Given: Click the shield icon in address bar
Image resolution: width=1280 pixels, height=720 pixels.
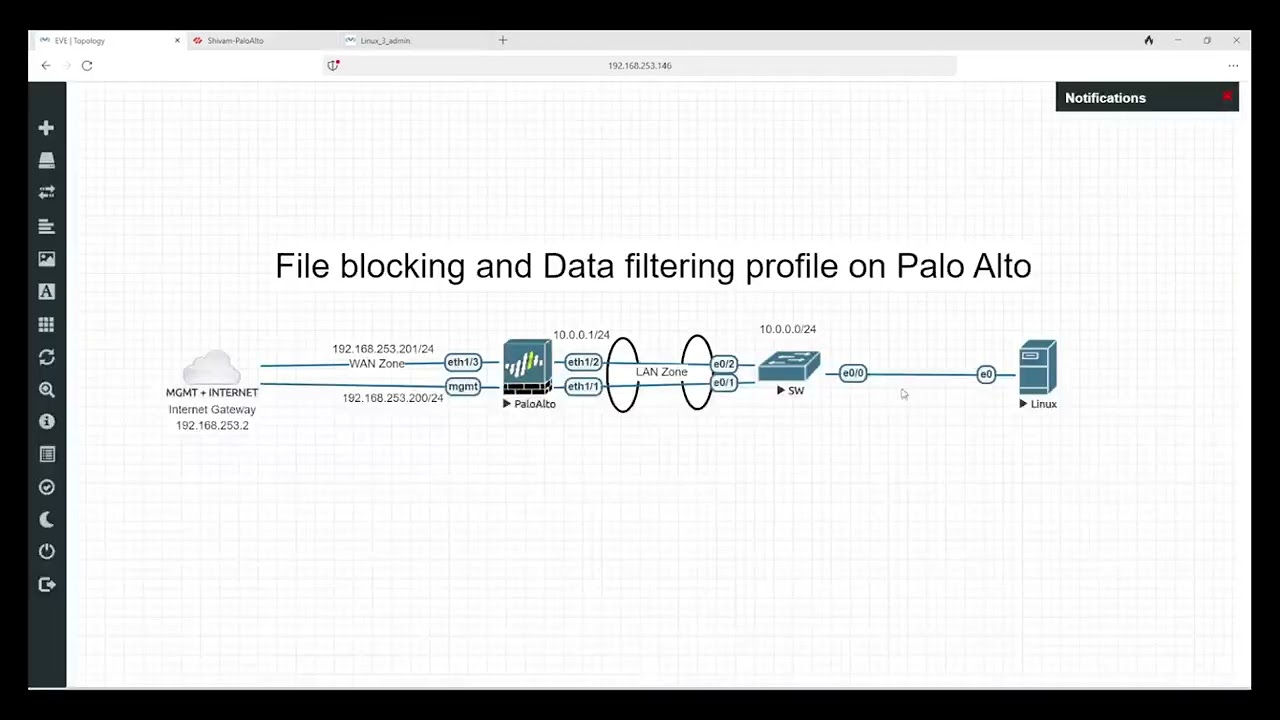Looking at the screenshot, I should coord(333,65).
